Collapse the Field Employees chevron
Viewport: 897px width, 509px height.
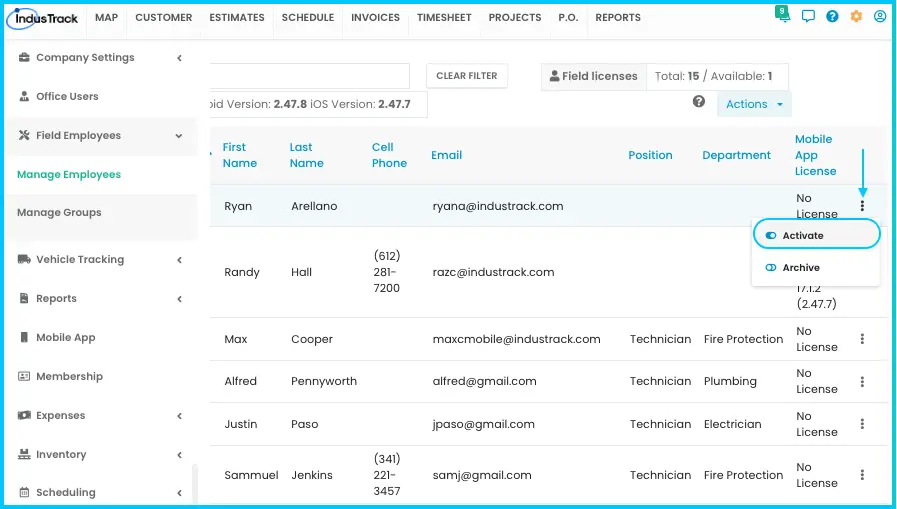179,136
